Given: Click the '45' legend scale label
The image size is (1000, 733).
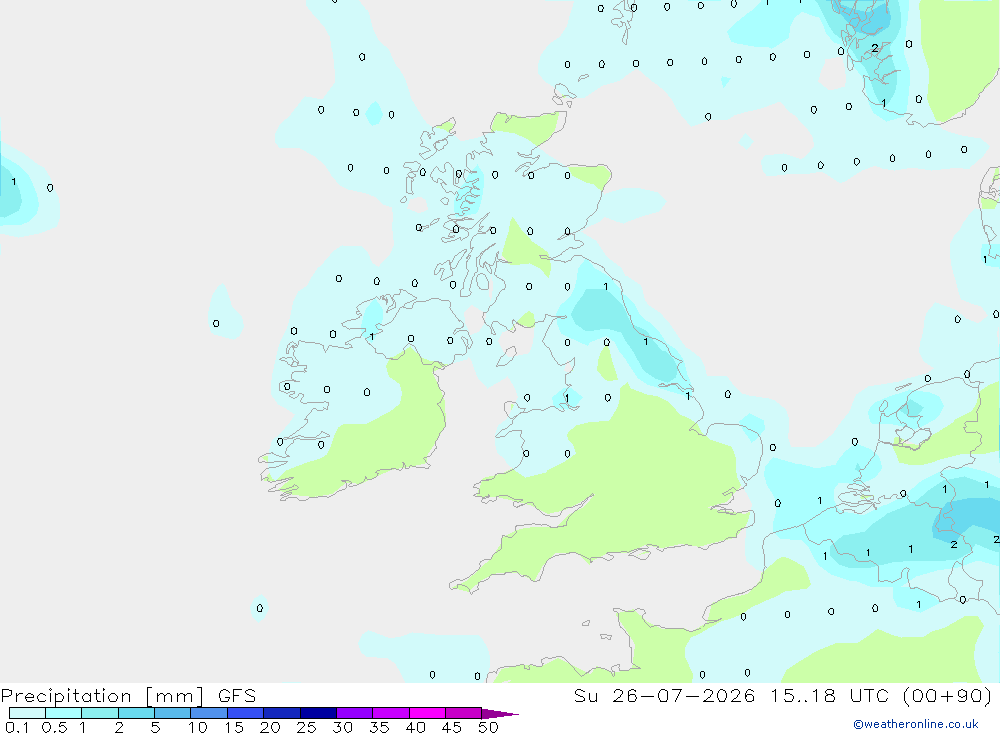Looking at the screenshot, I should pos(452,727).
